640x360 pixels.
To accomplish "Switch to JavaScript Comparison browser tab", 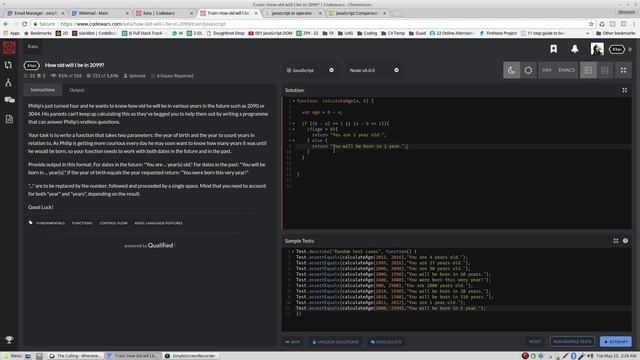I will point(357,13).
